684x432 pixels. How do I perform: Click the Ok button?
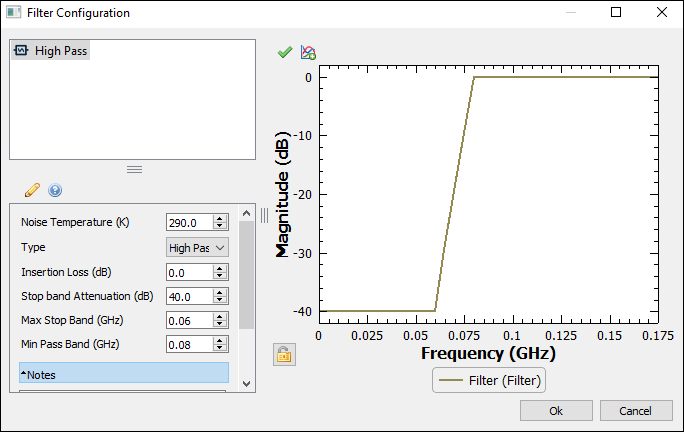[556, 411]
